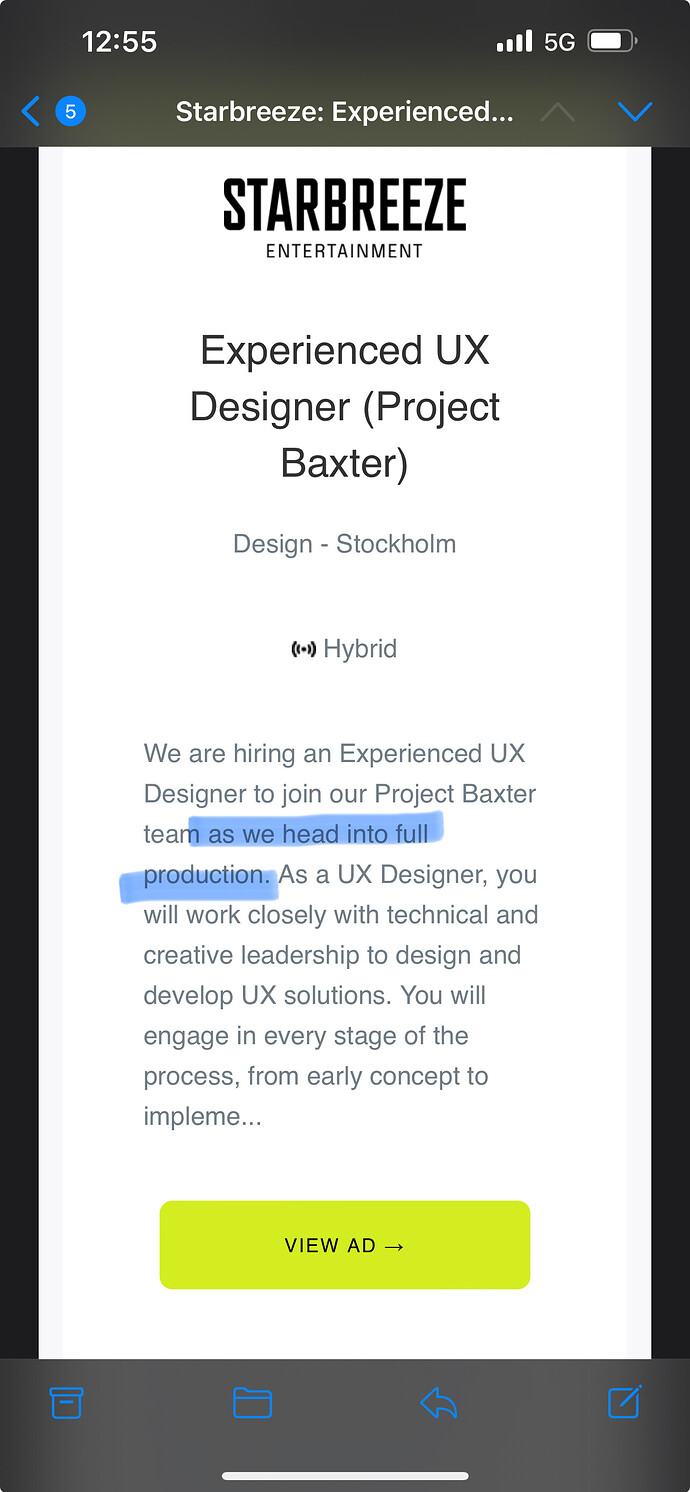Archive this email using the archive box icon
The width and height of the screenshot is (690, 1492).
[66, 1403]
